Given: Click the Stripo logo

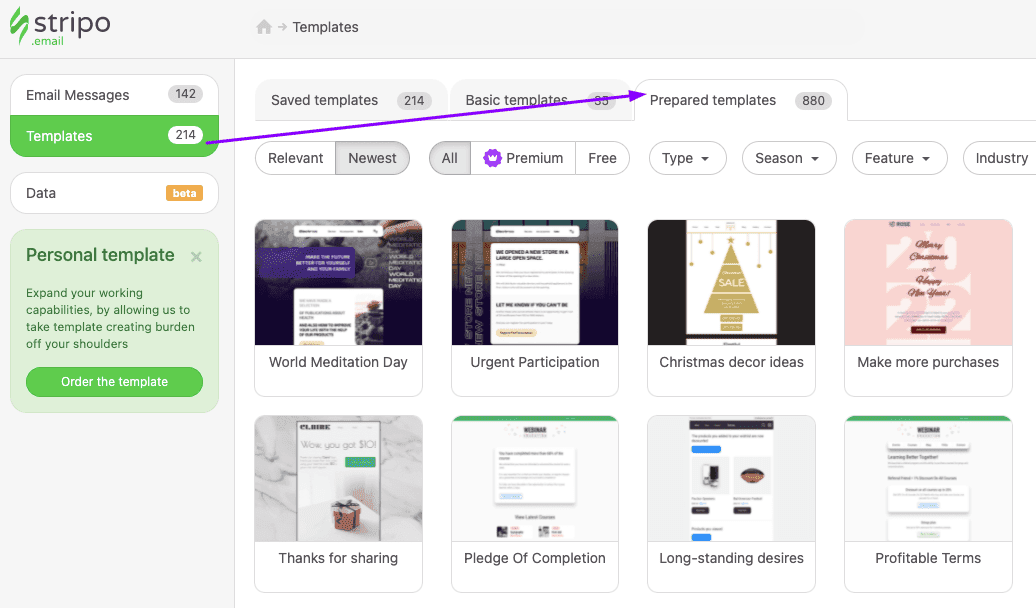Looking at the screenshot, I should tap(60, 27).
